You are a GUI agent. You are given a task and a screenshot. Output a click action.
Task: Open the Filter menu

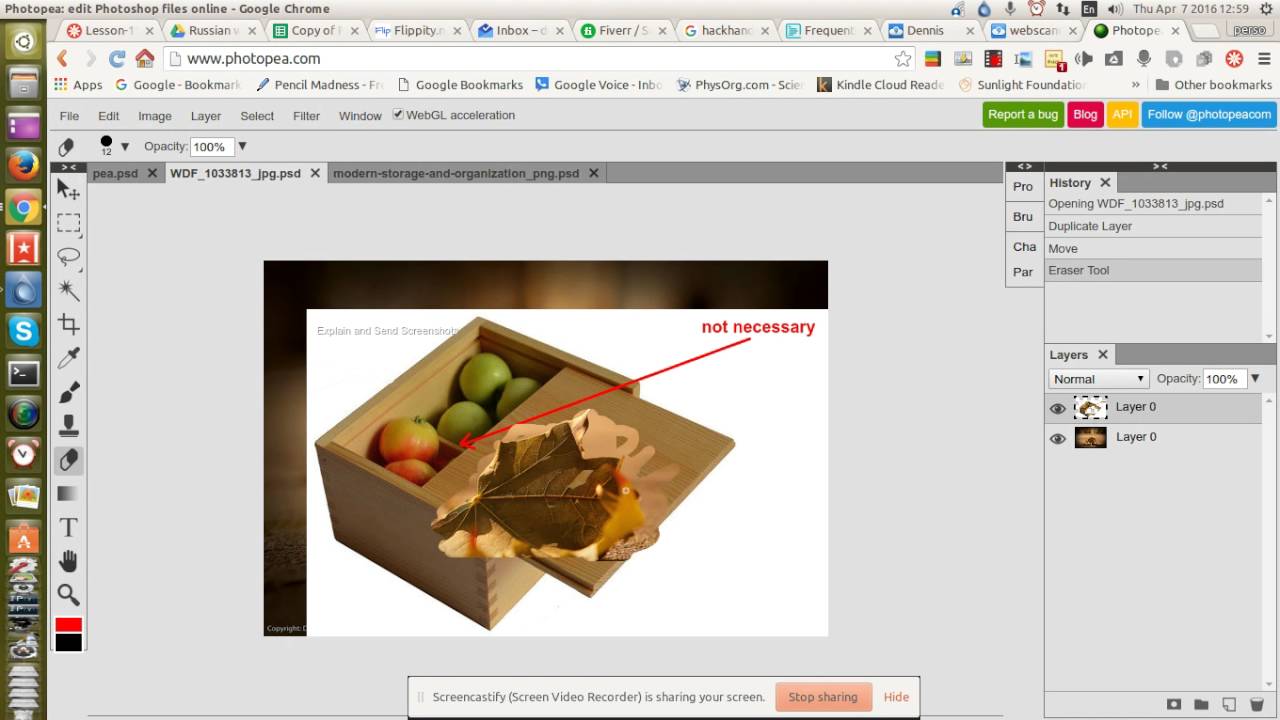pos(306,116)
